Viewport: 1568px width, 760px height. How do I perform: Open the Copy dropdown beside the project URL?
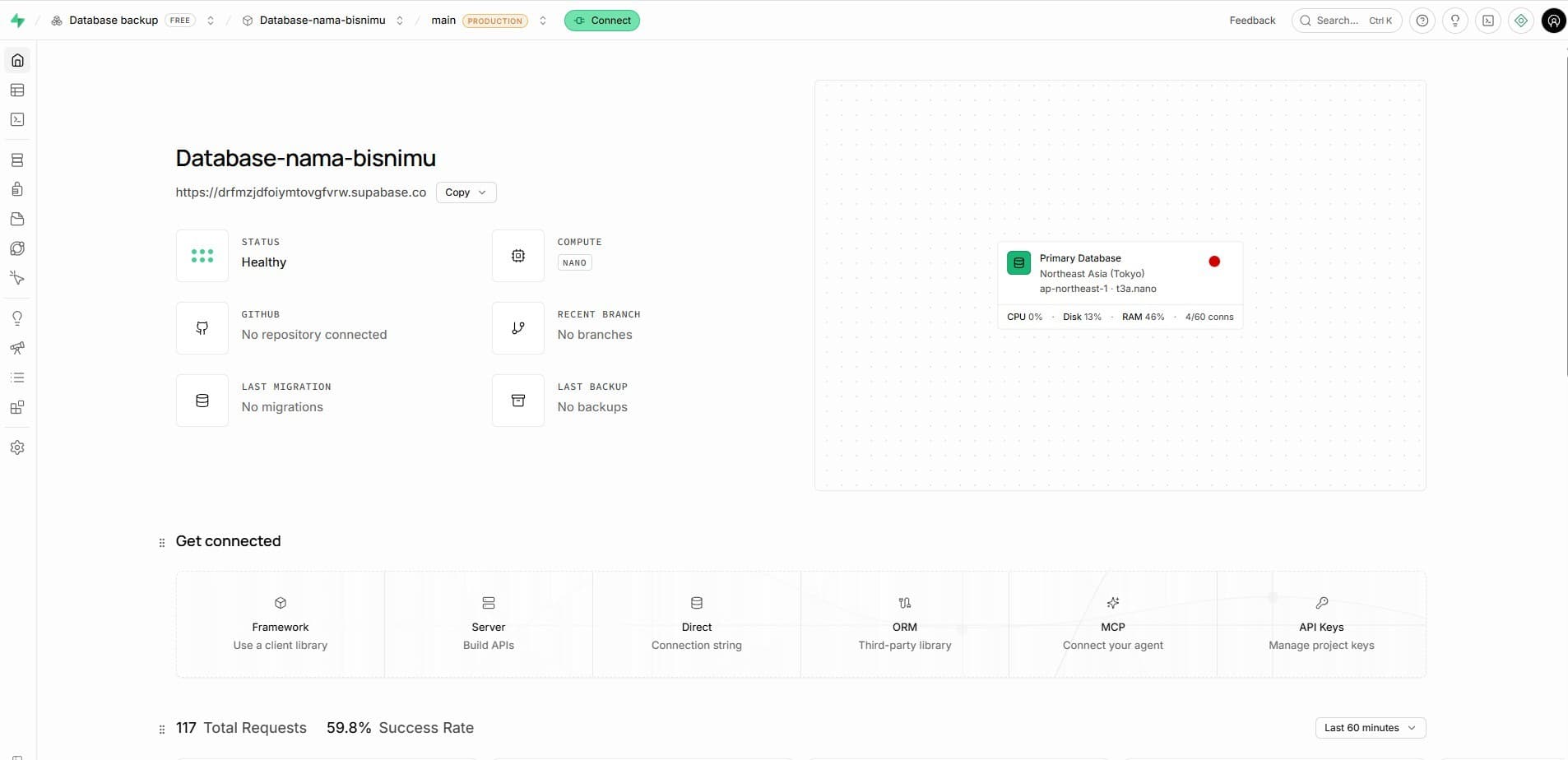(466, 192)
